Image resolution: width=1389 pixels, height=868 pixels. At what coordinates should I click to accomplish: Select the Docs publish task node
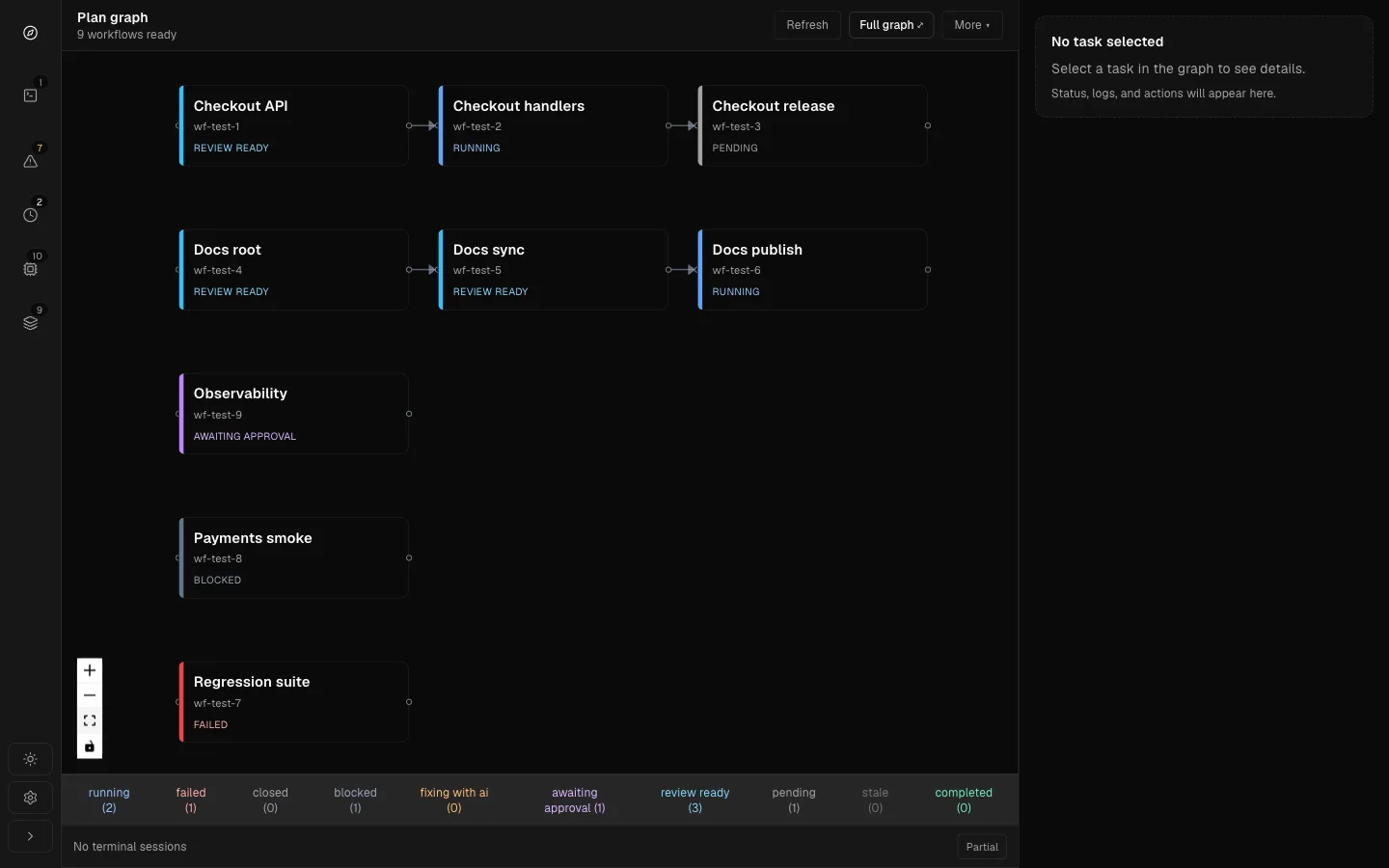click(x=812, y=270)
